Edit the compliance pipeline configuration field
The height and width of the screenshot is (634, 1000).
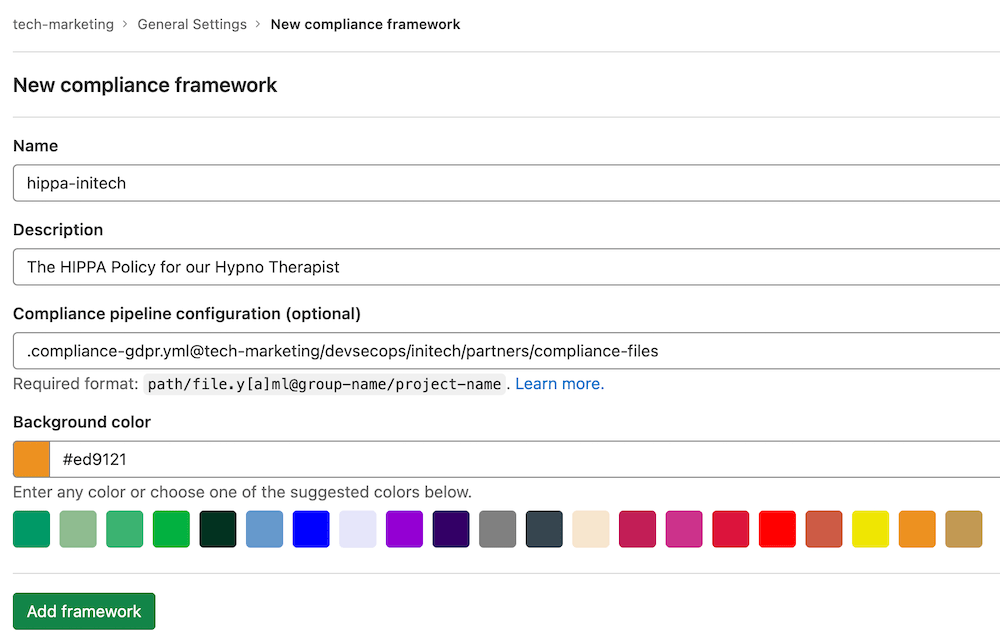[506, 351]
